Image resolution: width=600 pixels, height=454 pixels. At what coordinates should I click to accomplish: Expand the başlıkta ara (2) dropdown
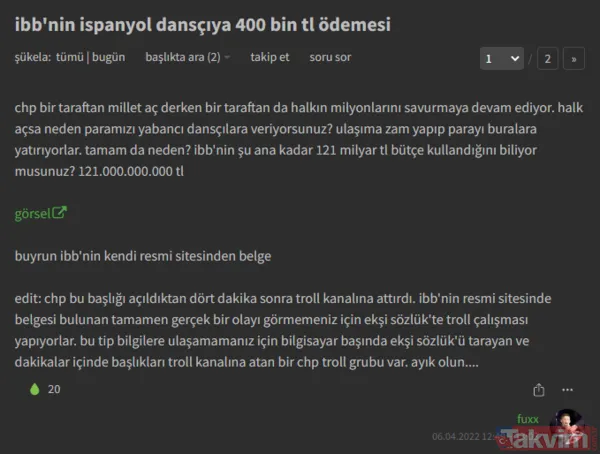click(188, 57)
